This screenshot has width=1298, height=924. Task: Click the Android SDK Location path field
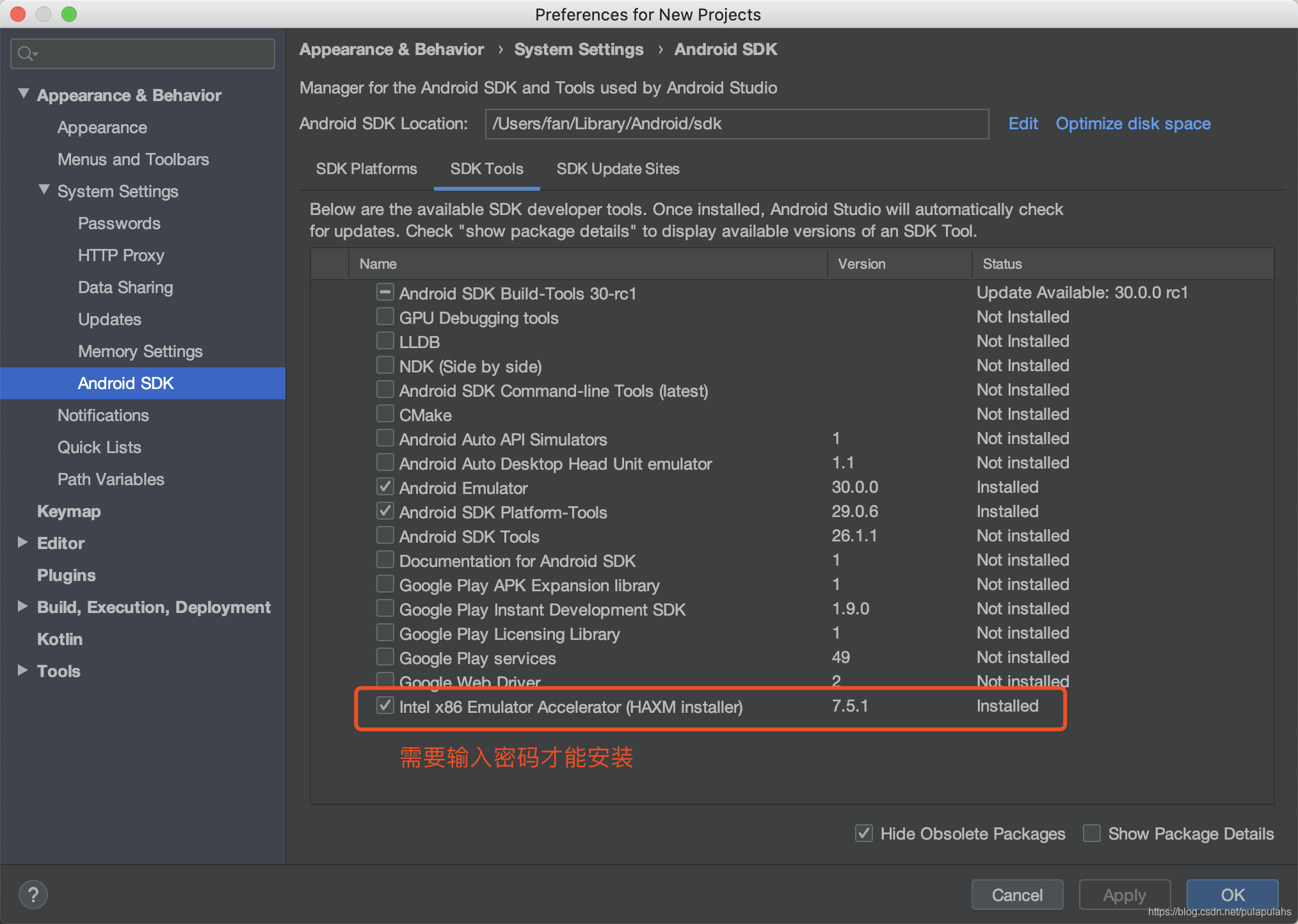(x=737, y=123)
